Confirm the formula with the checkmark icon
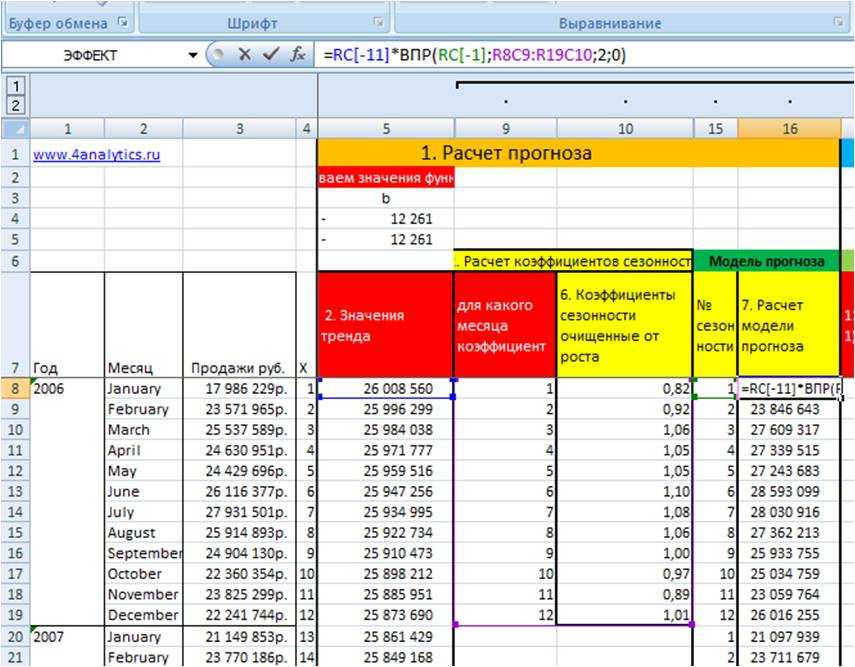This screenshot has height=667, width=855. pos(270,56)
